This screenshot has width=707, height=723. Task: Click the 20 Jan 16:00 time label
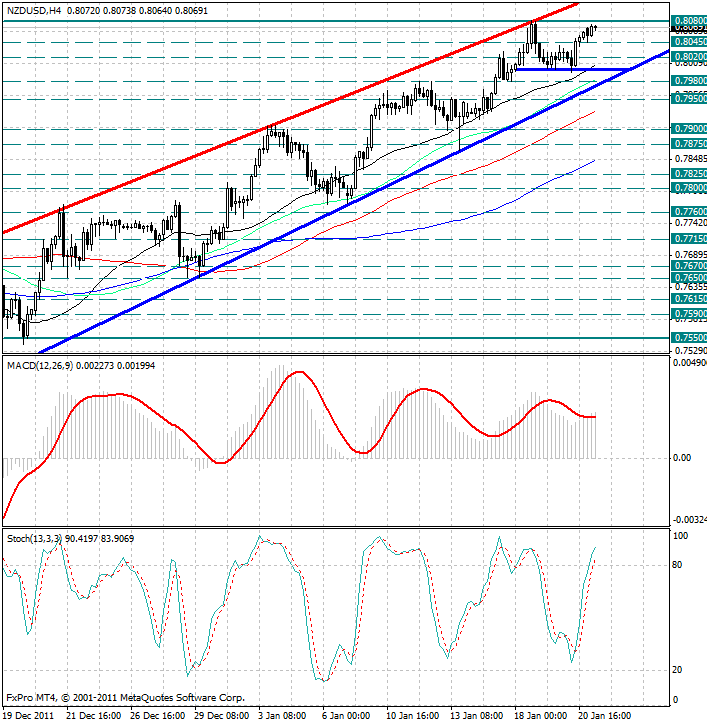(605, 716)
